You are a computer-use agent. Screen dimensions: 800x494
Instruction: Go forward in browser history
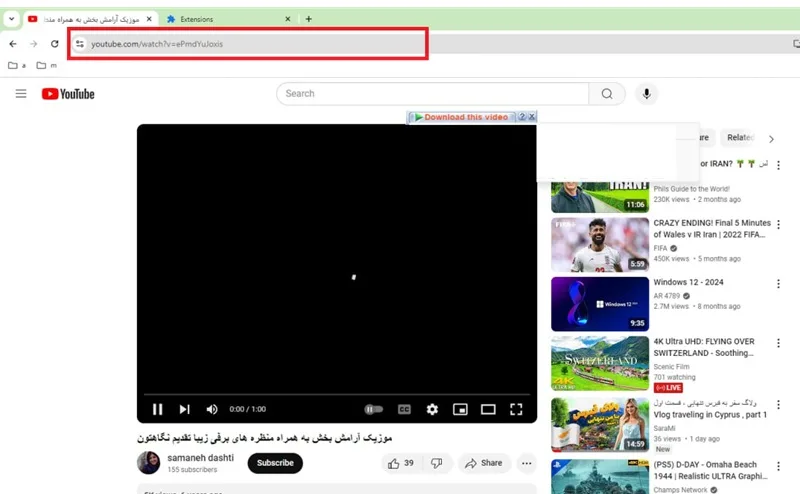pyautogui.click(x=34, y=44)
